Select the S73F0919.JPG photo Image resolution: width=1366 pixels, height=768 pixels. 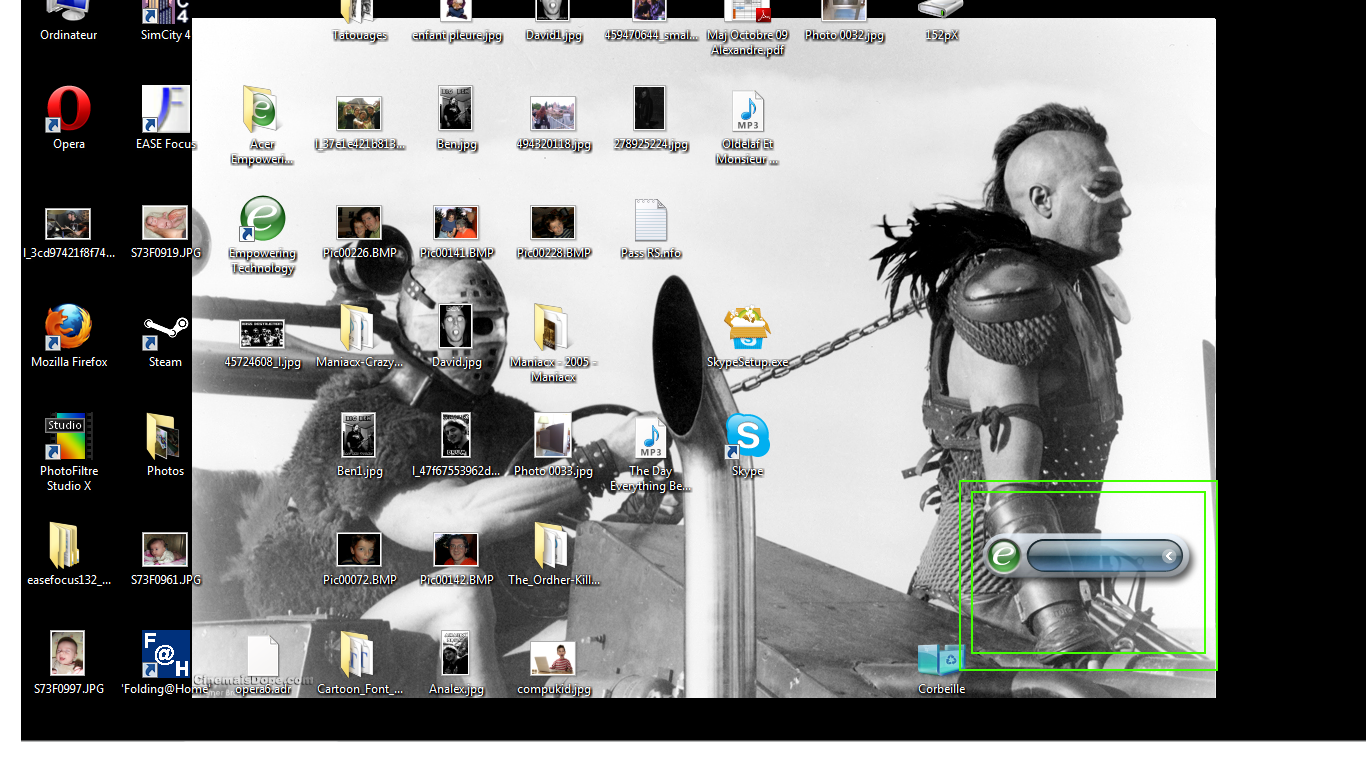tap(165, 222)
